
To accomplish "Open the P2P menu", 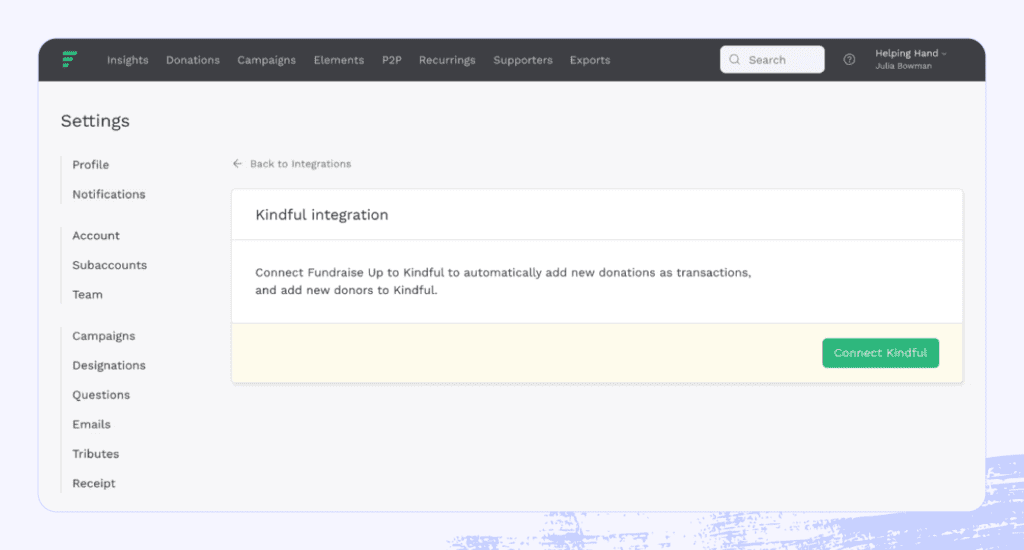I will (x=392, y=59).
